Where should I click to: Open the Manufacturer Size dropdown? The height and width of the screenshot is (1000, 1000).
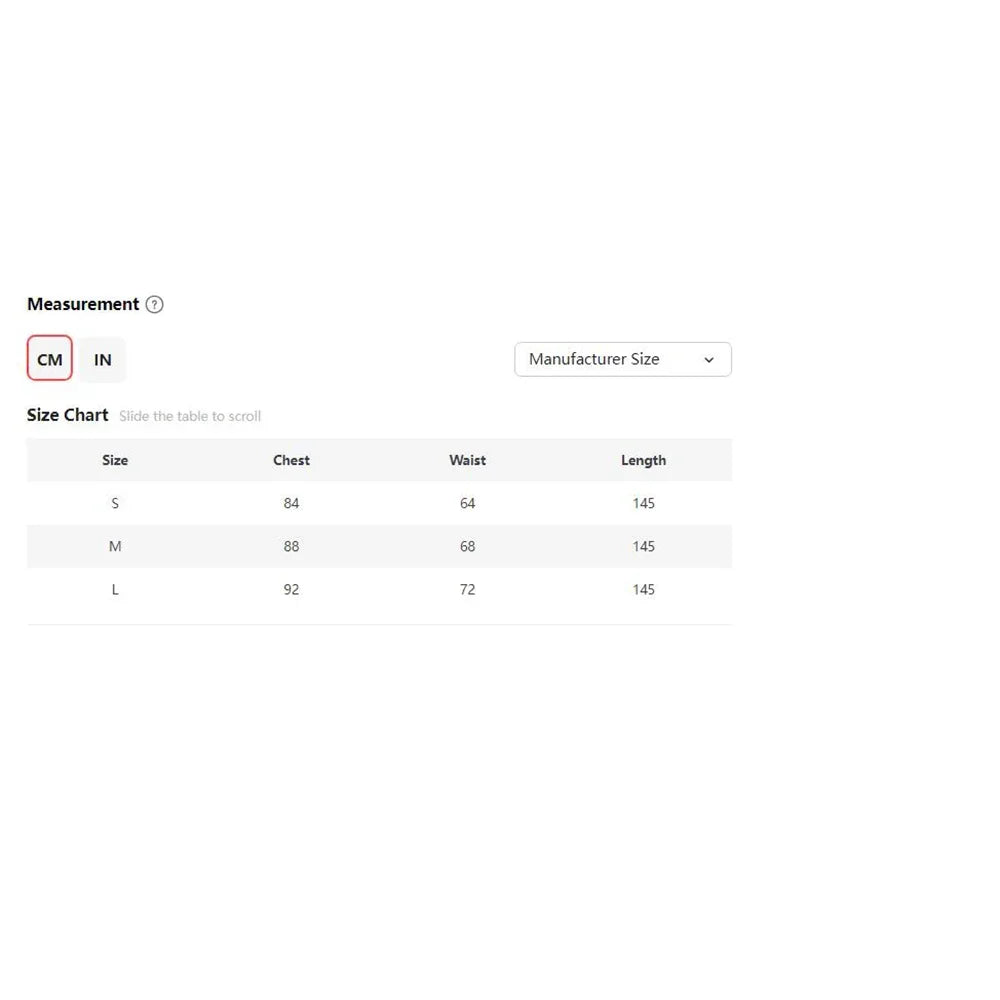pos(622,360)
